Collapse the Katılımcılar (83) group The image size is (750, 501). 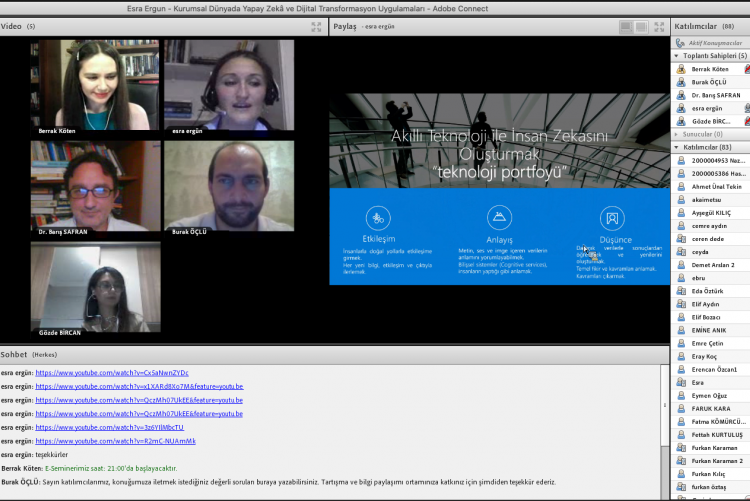pos(677,147)
